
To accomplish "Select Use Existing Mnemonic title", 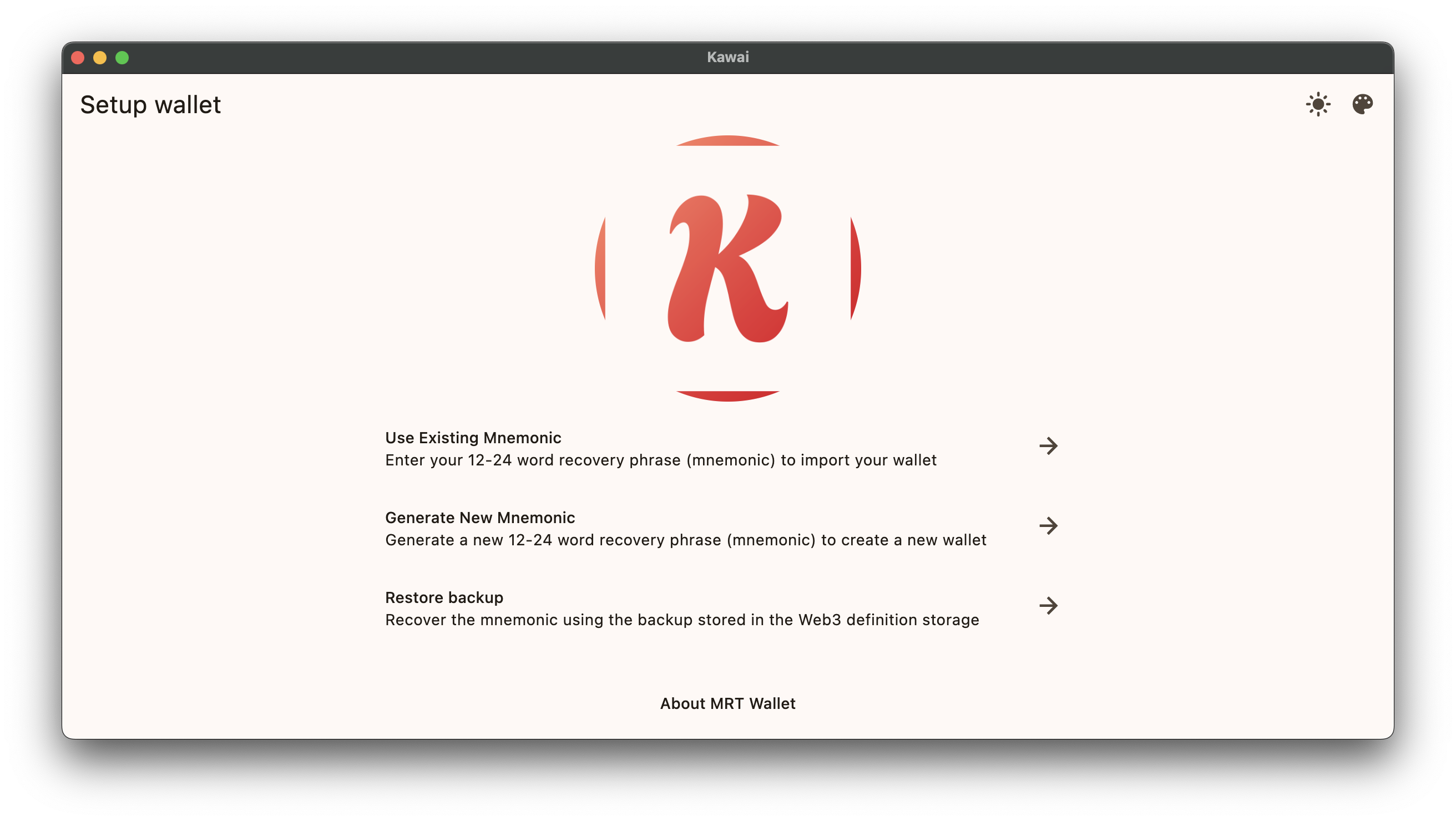I will 473,438.
